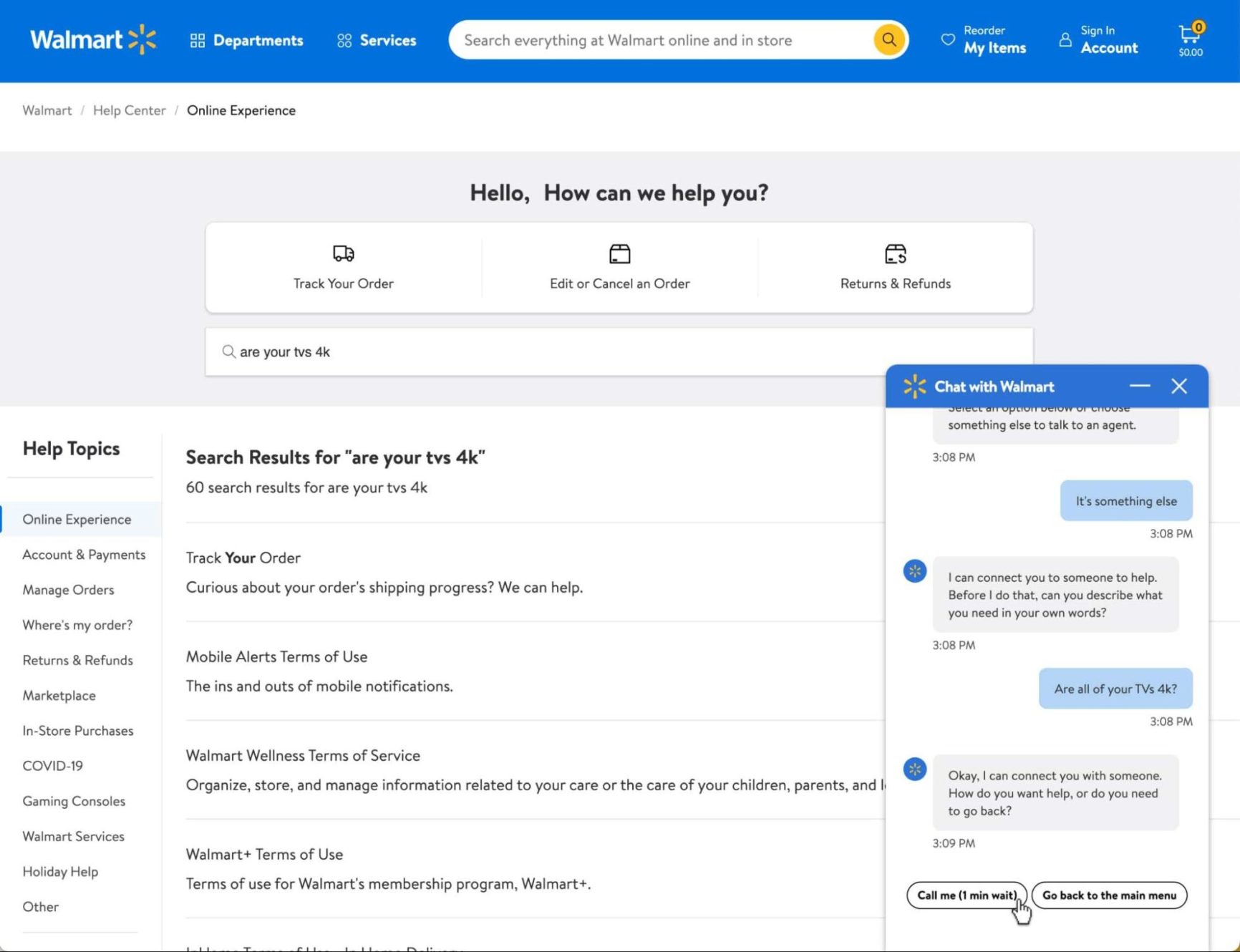Click Go back to the main menu
1240x952 pixels.
pos(1109,895)
